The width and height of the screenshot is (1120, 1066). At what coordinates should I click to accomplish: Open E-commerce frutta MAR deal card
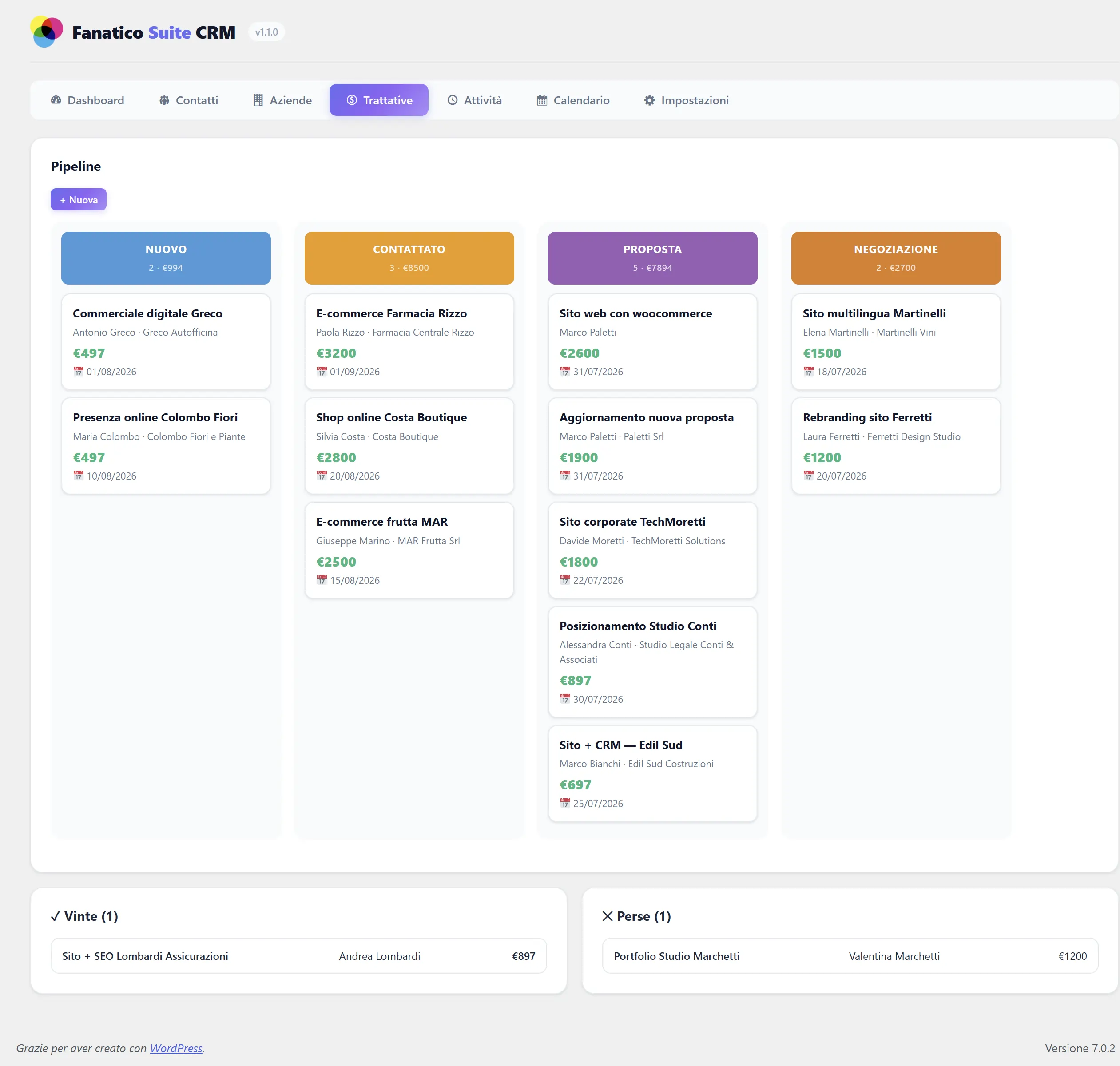click(409, 550)
